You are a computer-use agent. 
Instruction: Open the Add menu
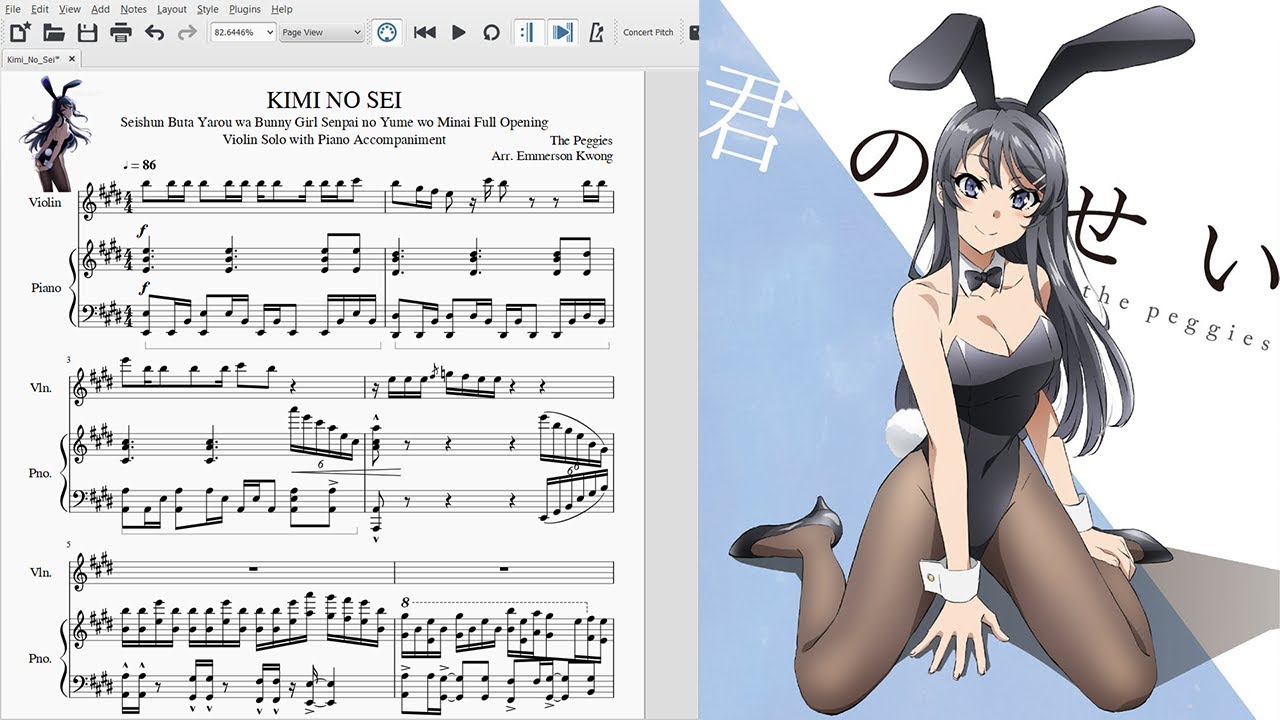click(101, 9)
